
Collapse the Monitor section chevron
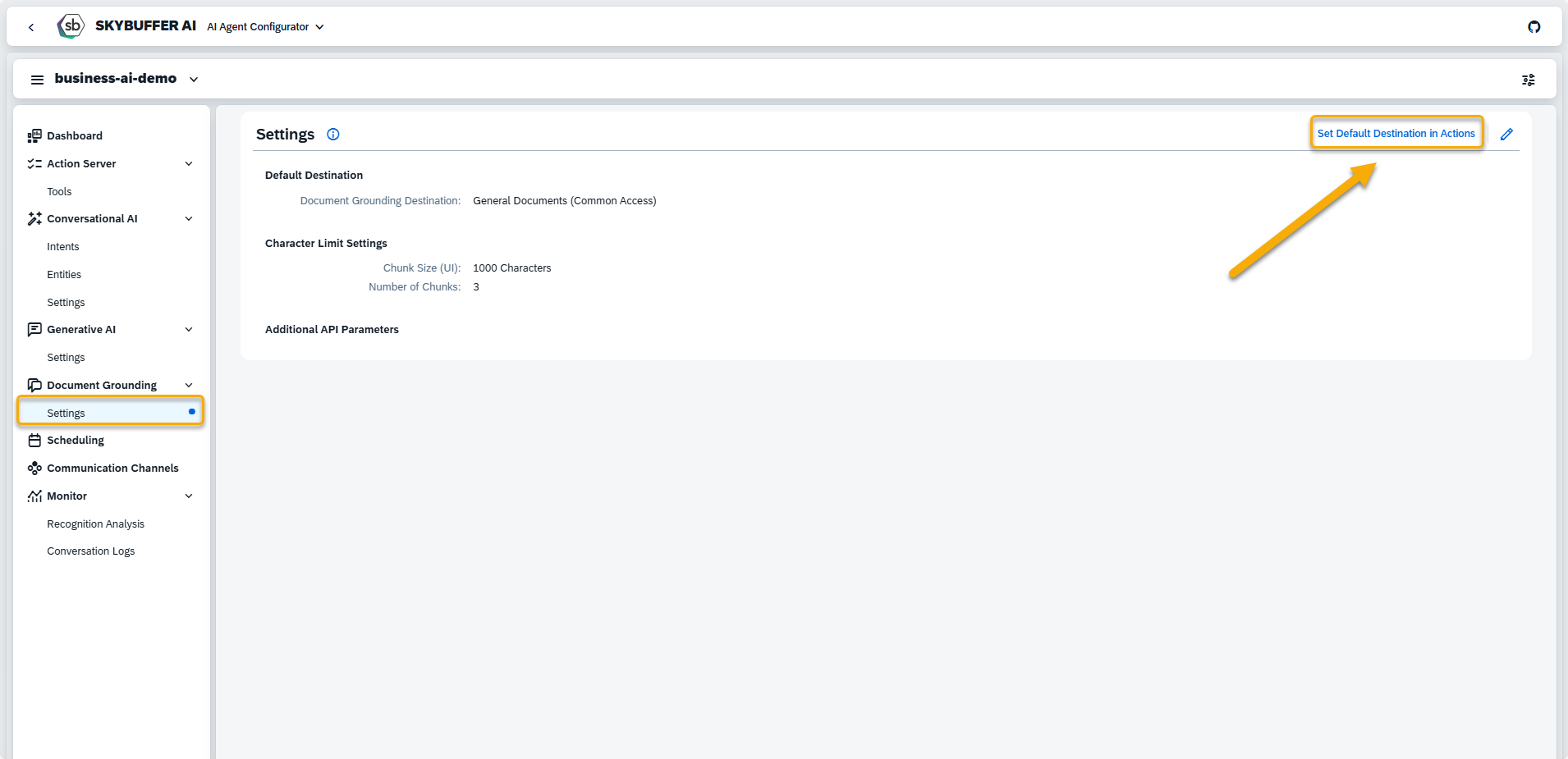point(189,496)
